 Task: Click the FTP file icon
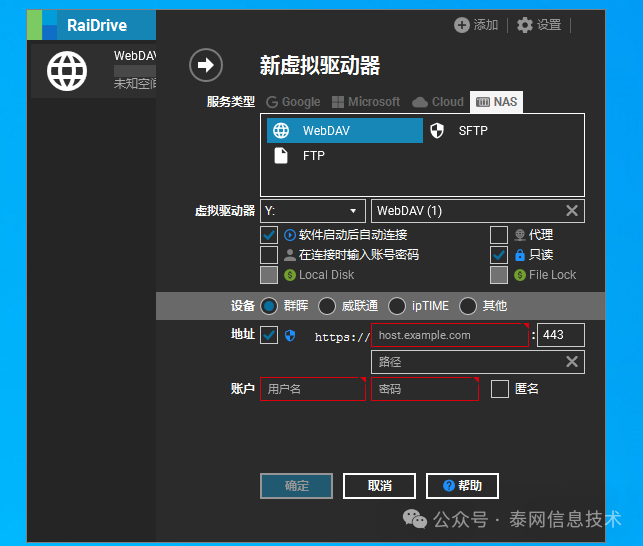[281, 156]
